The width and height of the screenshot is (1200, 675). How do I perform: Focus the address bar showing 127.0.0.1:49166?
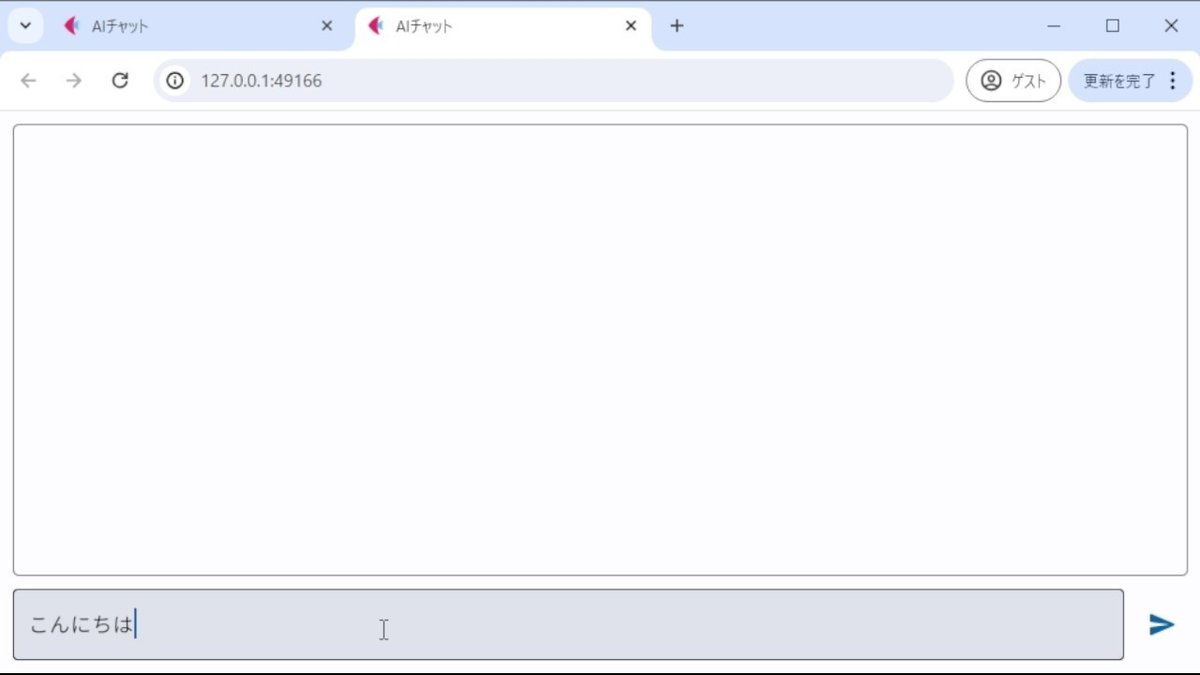coord(553,81)
